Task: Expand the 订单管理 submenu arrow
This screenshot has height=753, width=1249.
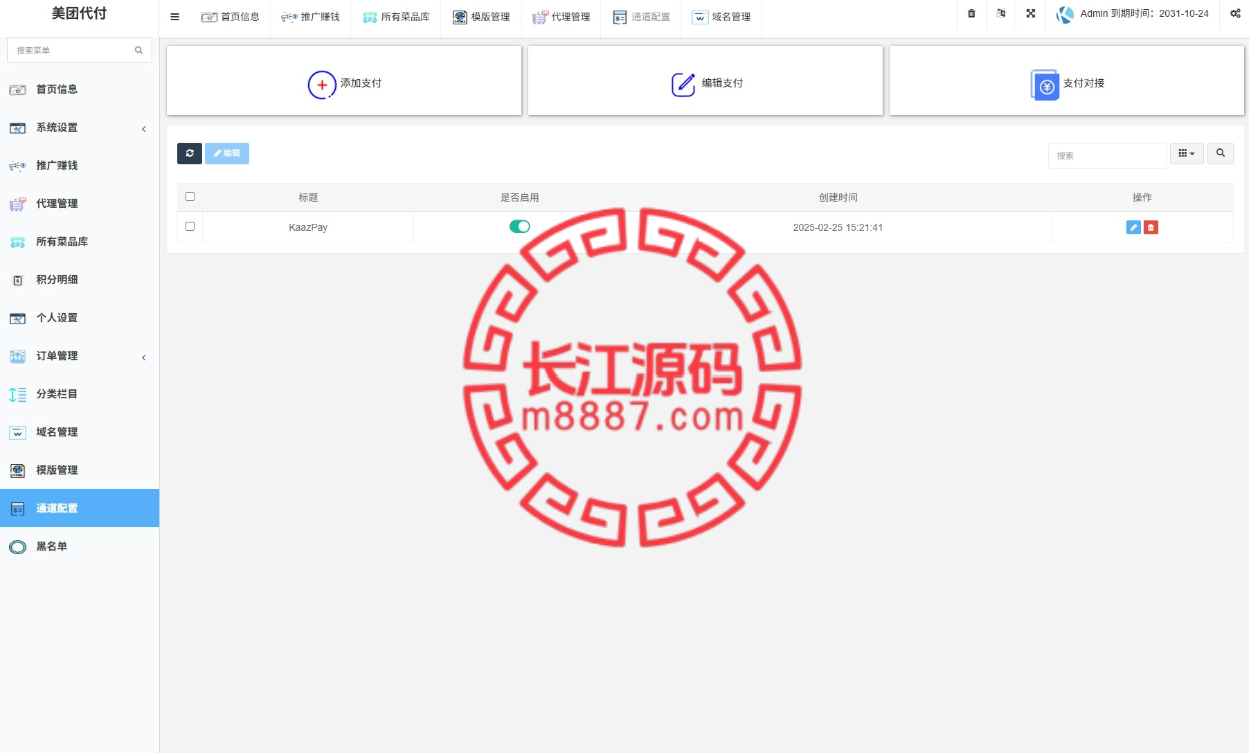Action: (144, 357)
